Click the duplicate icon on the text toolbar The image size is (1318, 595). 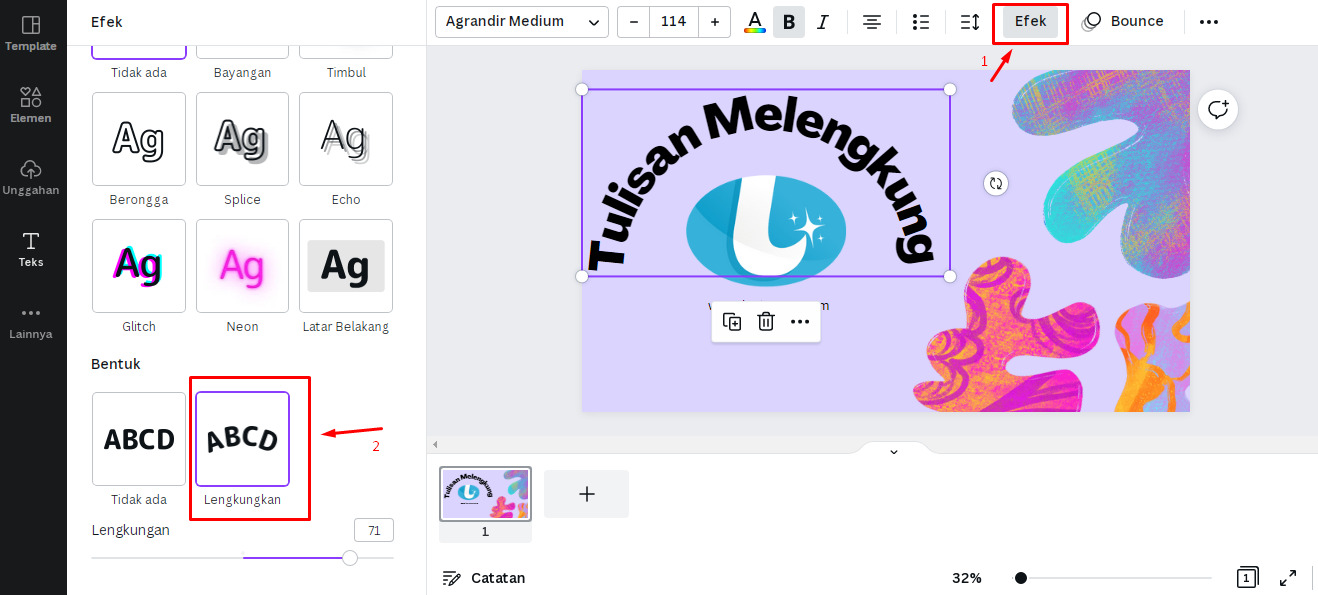pos(732,321)
